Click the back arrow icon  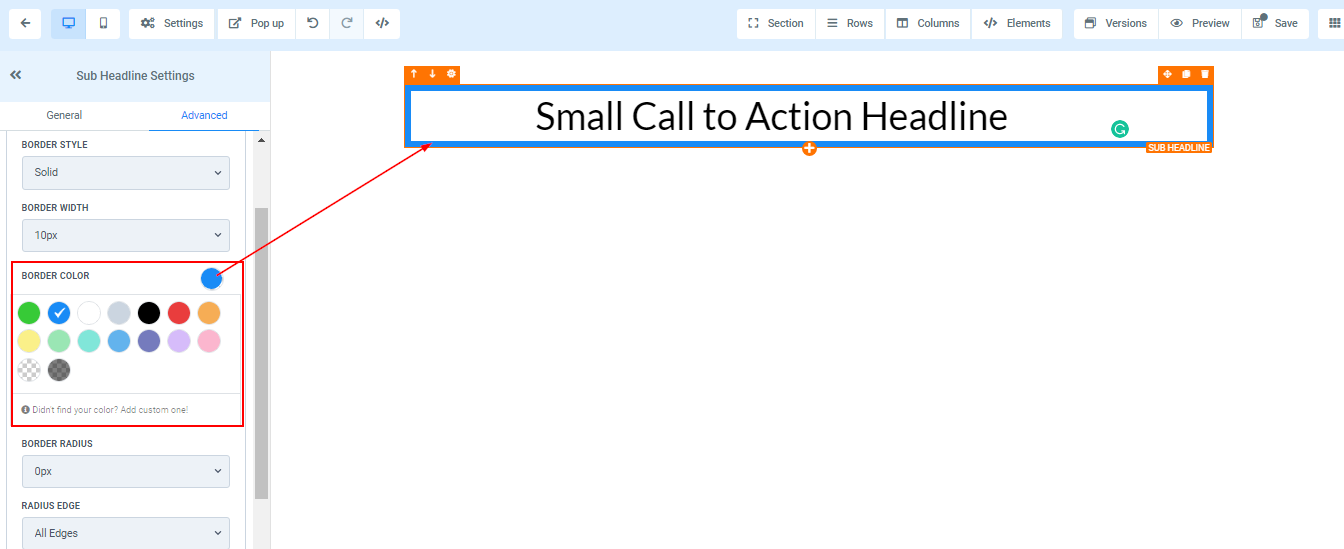click(24, 23)
